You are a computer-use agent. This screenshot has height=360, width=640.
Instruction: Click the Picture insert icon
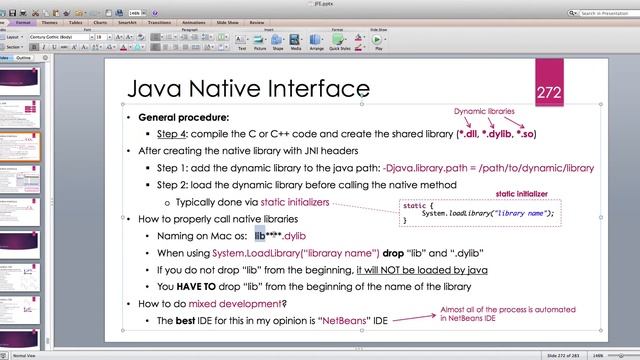click(x=259, y=40)
